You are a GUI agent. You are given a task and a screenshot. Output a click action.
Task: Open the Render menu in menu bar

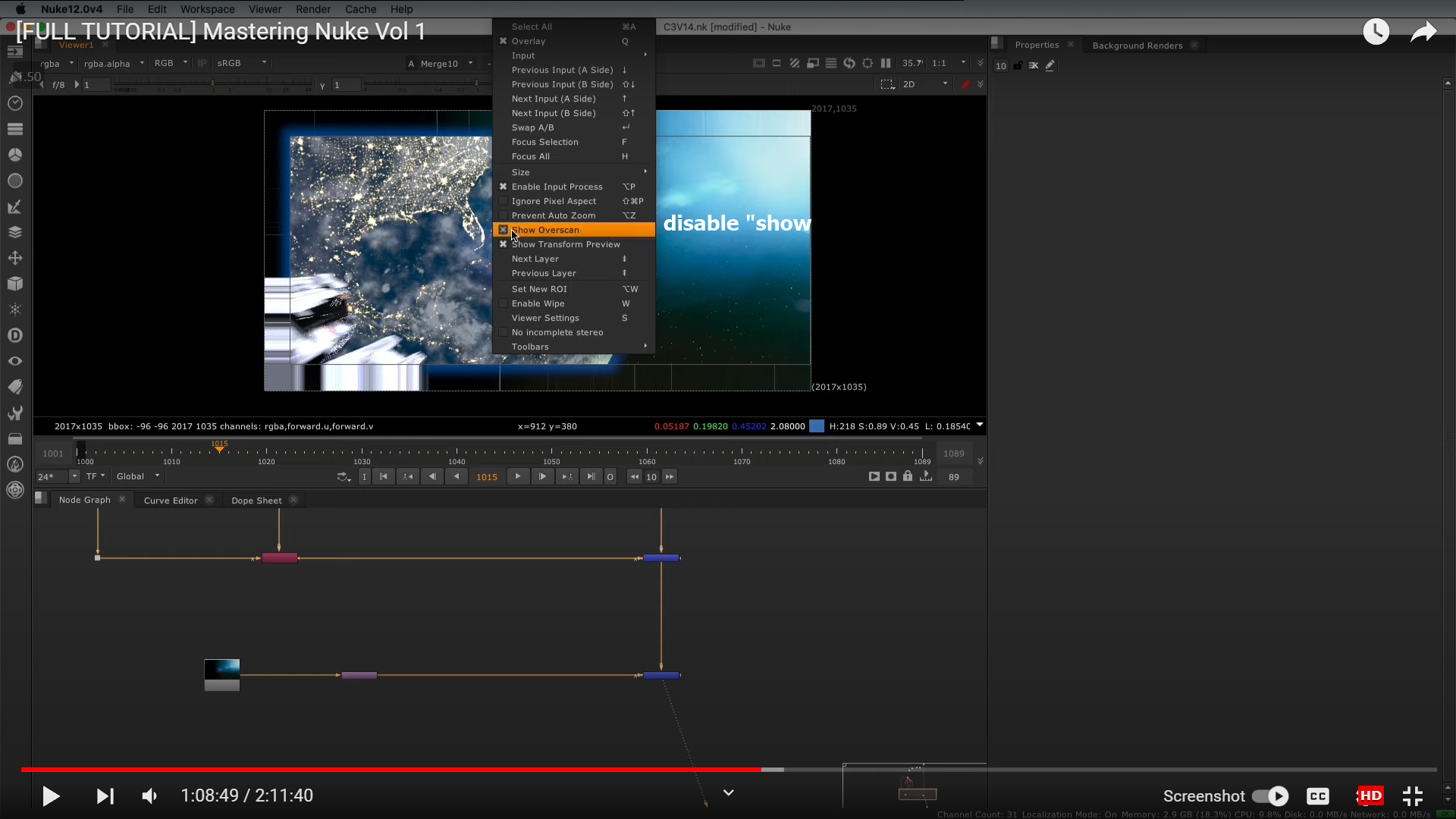pos(313,9)
